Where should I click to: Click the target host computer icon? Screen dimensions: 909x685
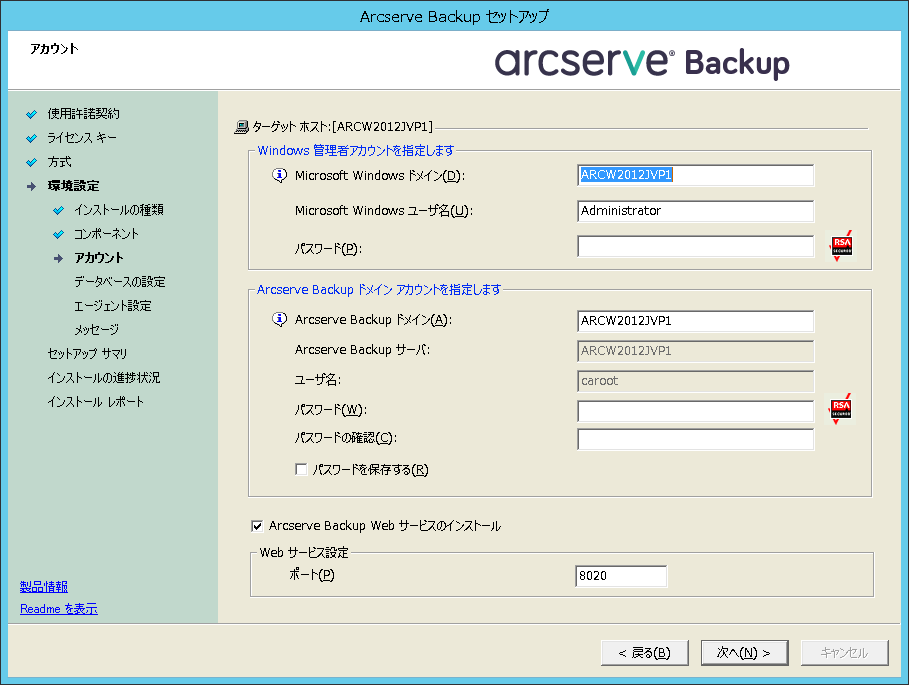(x=241, y=127)
